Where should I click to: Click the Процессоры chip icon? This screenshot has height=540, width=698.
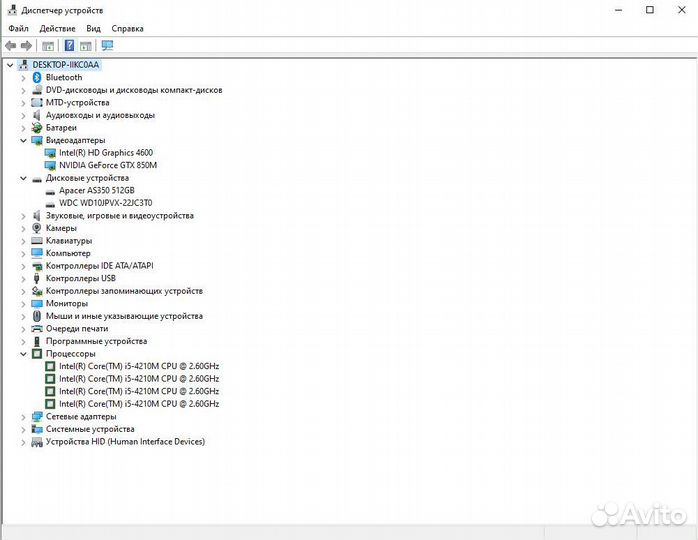37,354
